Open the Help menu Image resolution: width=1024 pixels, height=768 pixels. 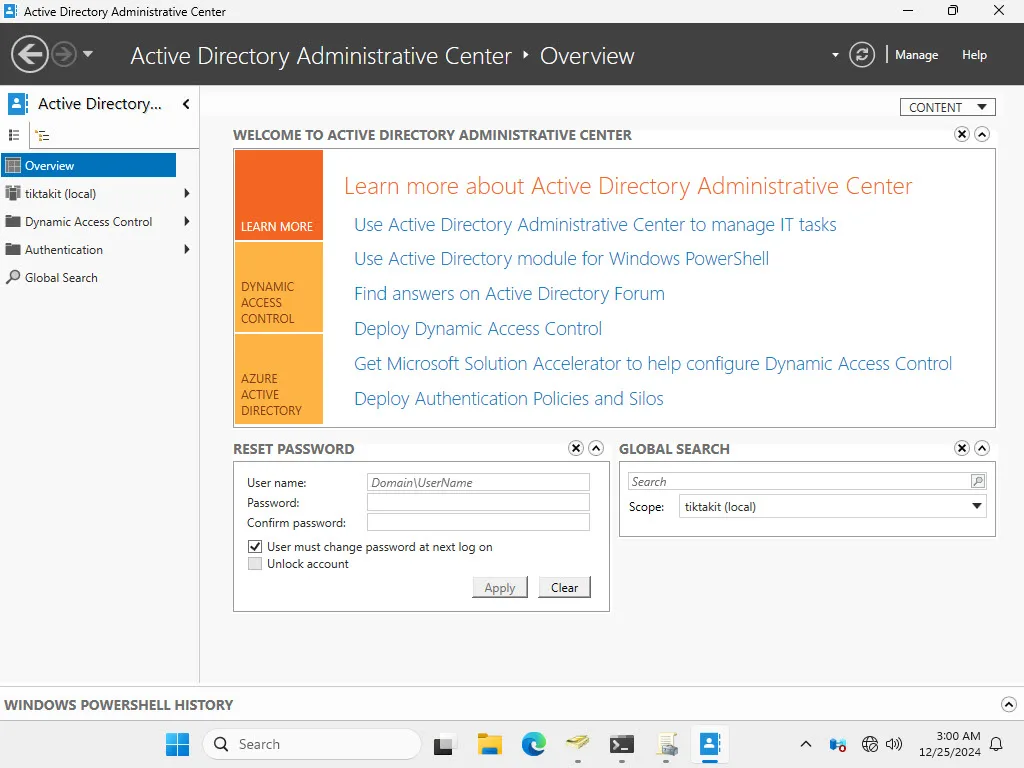(974, 55)
